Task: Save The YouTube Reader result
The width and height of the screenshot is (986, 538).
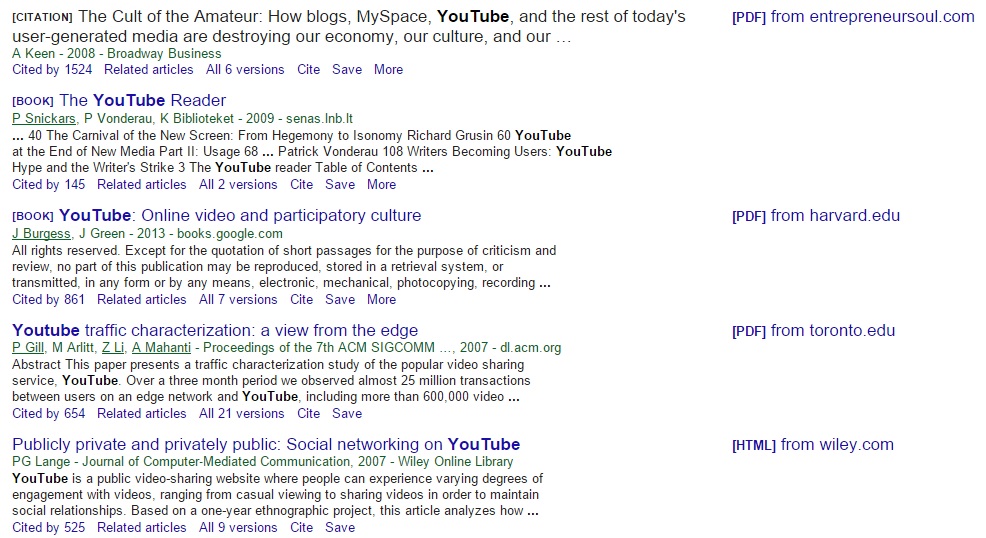Action: point(340,185)
